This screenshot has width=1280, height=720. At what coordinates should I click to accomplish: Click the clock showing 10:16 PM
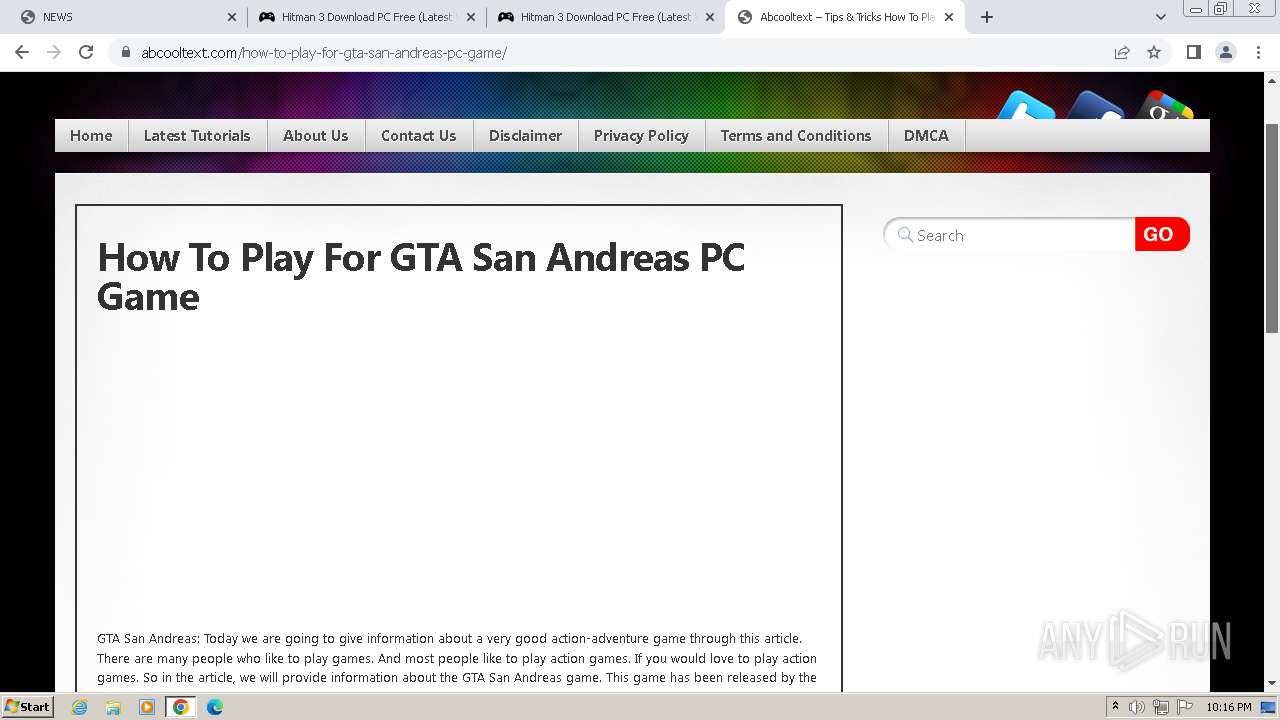pos(1229,707)
